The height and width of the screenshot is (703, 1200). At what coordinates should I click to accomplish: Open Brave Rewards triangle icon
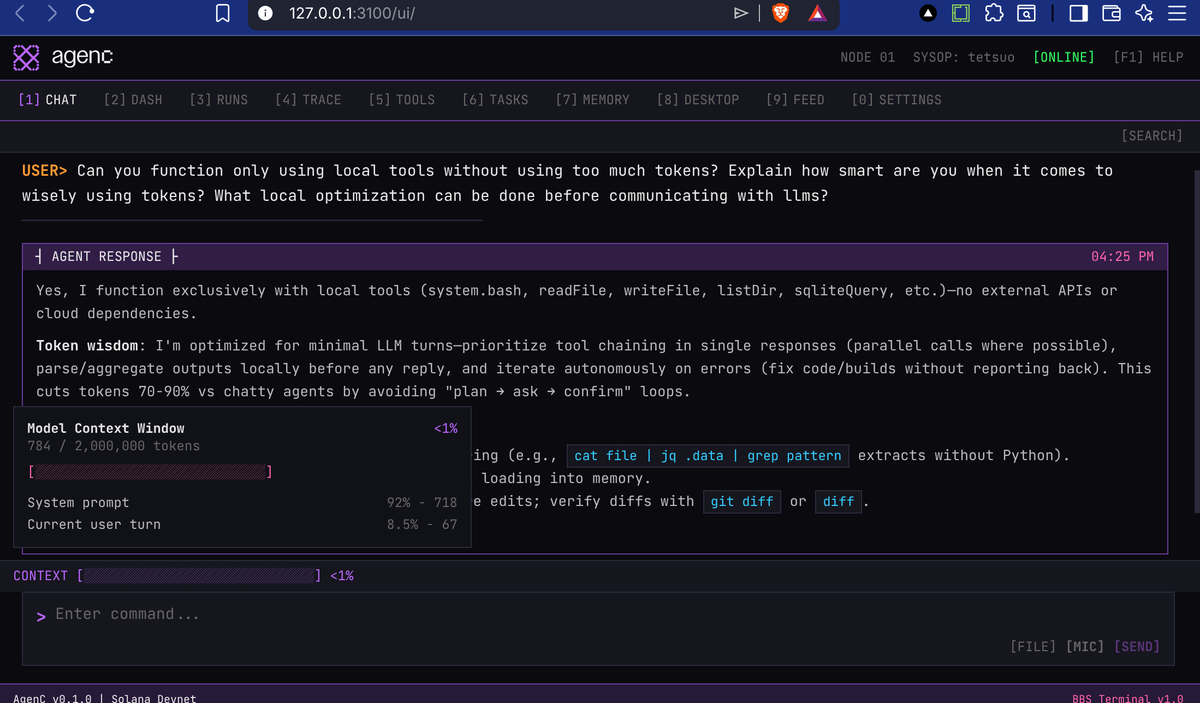pyautogui.click(x=817, y=13)
